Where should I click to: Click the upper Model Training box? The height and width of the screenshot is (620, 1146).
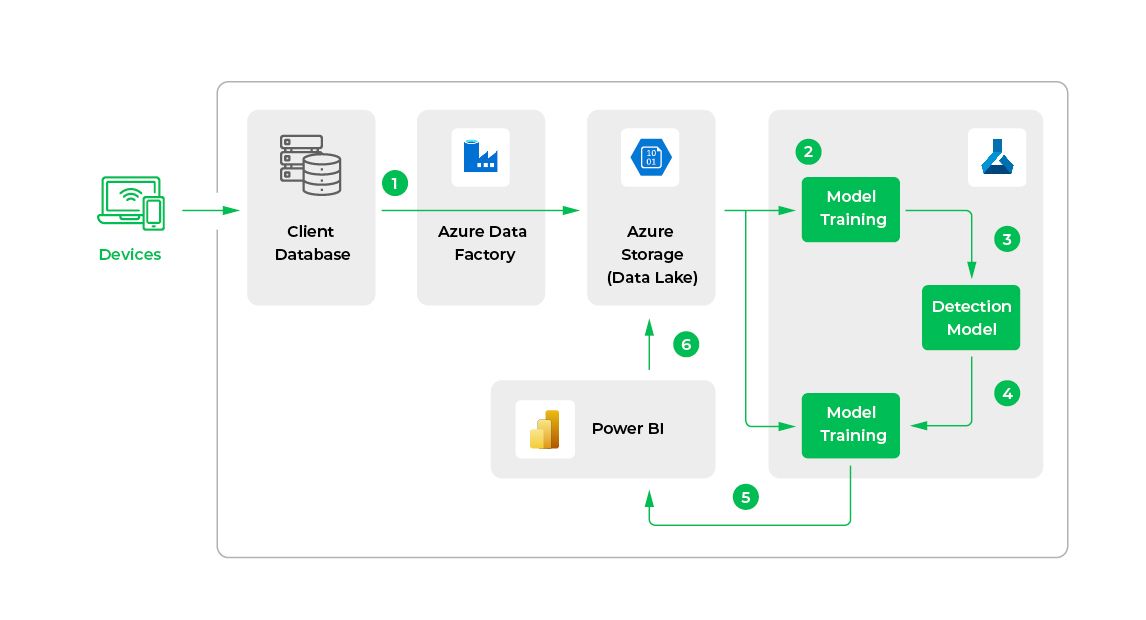851,209
